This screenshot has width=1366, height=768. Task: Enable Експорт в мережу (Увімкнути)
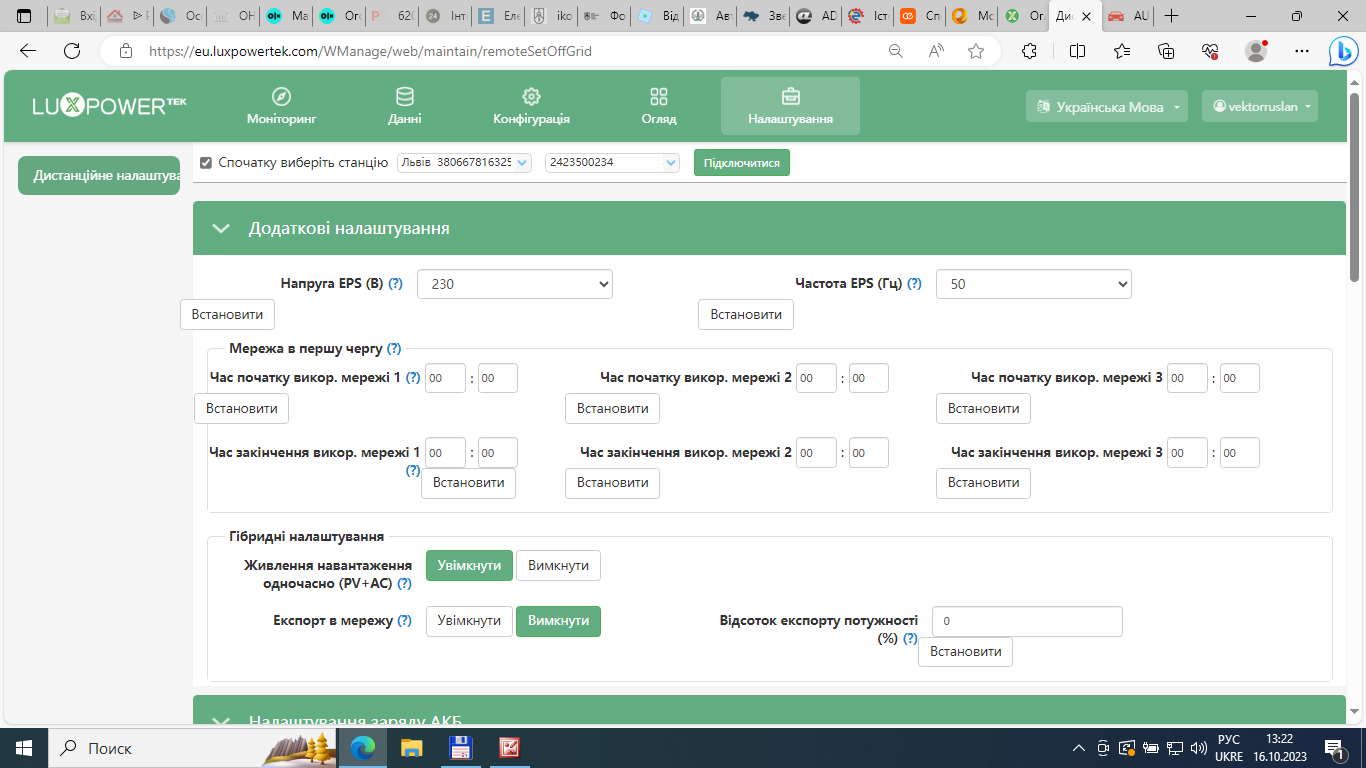[469, 621]
